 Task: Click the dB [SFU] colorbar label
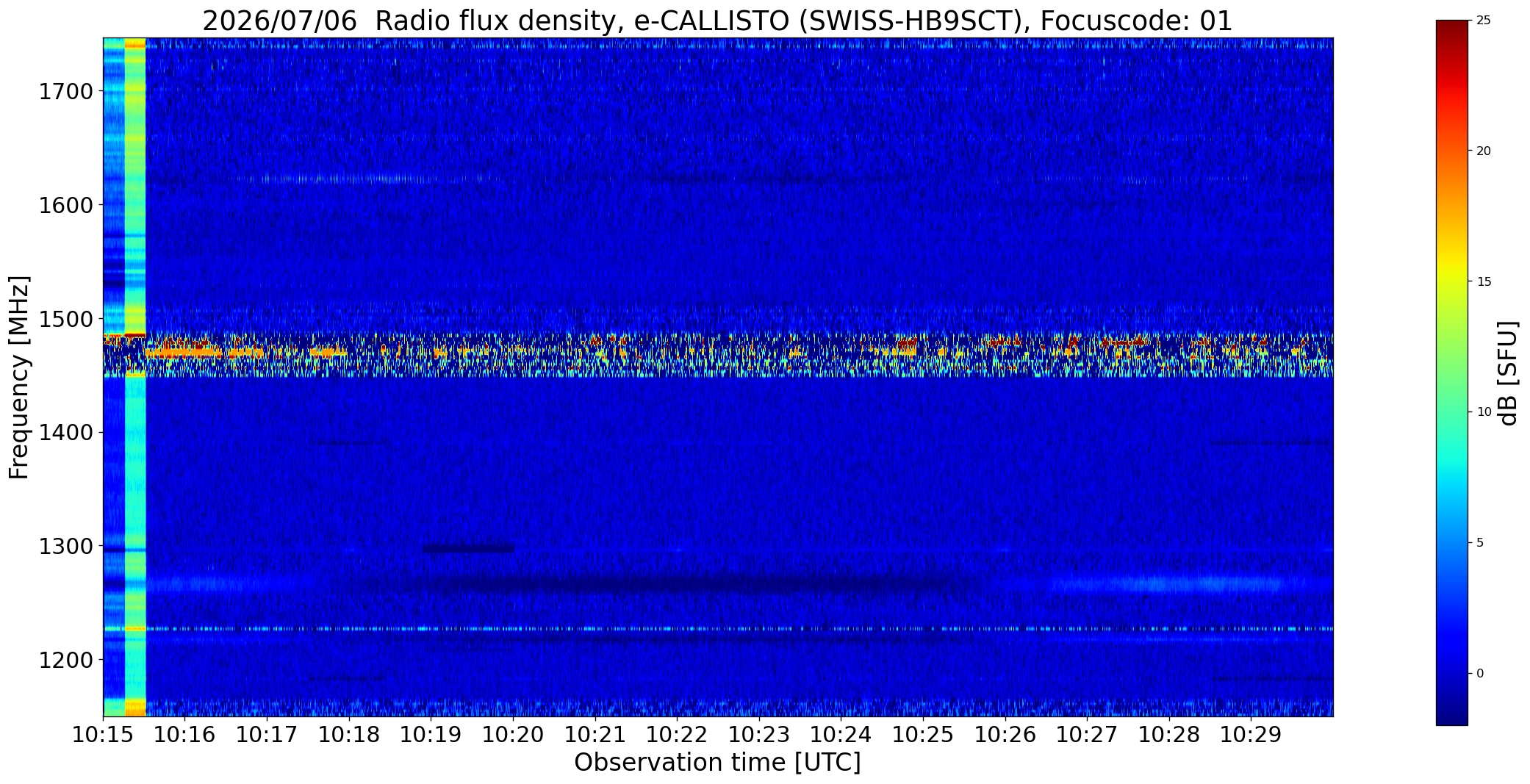[1509, 373]
